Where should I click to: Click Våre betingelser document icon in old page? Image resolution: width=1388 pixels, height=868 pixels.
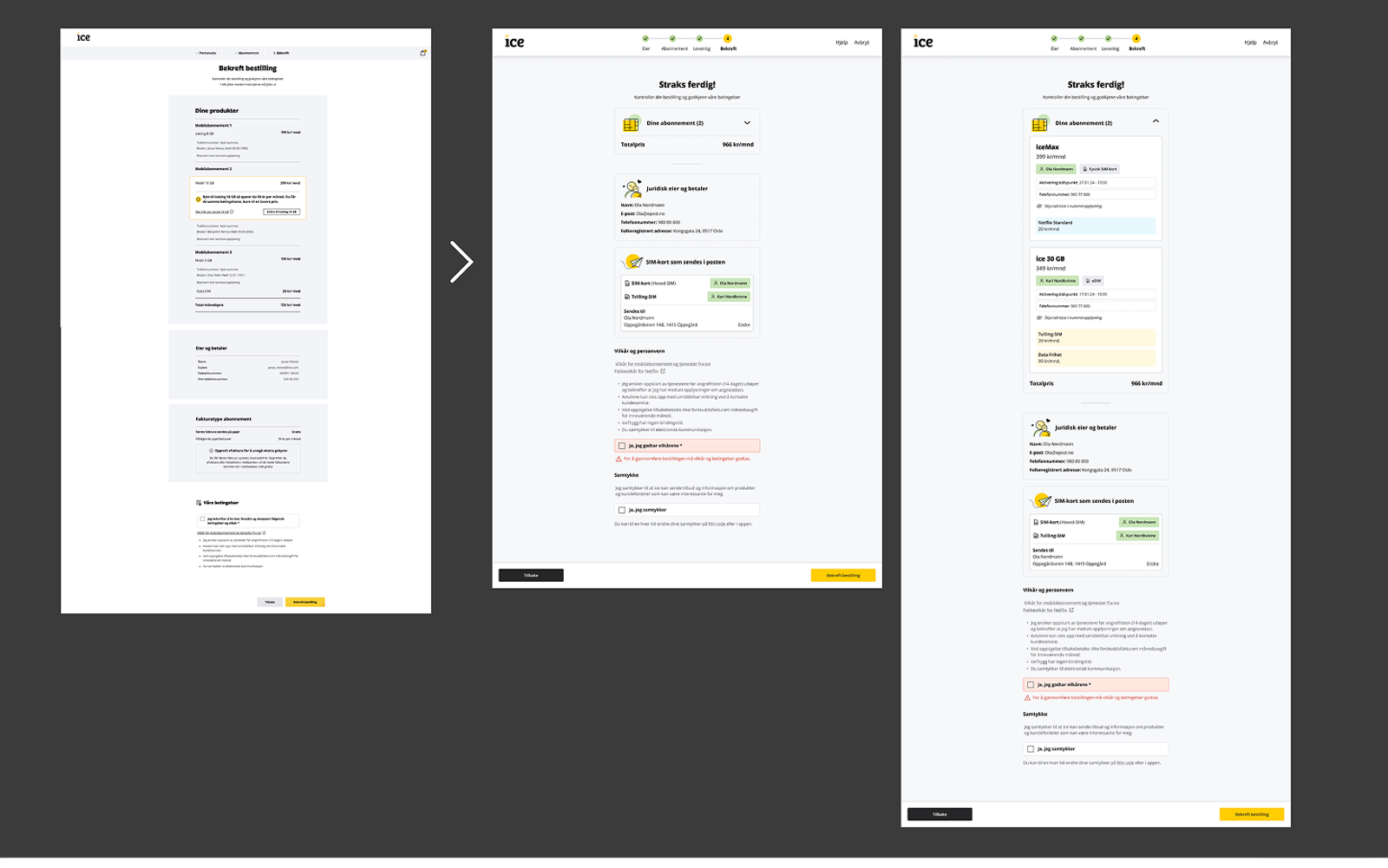tap(199, 503)
